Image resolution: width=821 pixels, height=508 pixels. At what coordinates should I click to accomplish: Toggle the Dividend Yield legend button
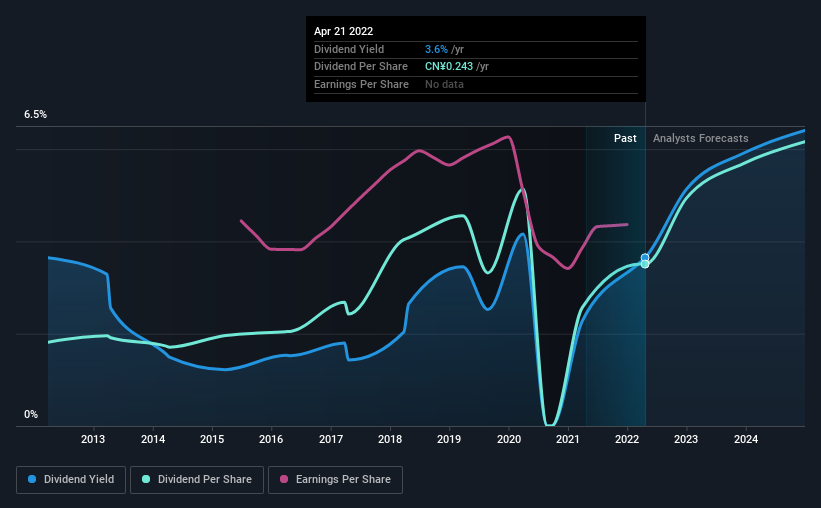pos(71,479)
